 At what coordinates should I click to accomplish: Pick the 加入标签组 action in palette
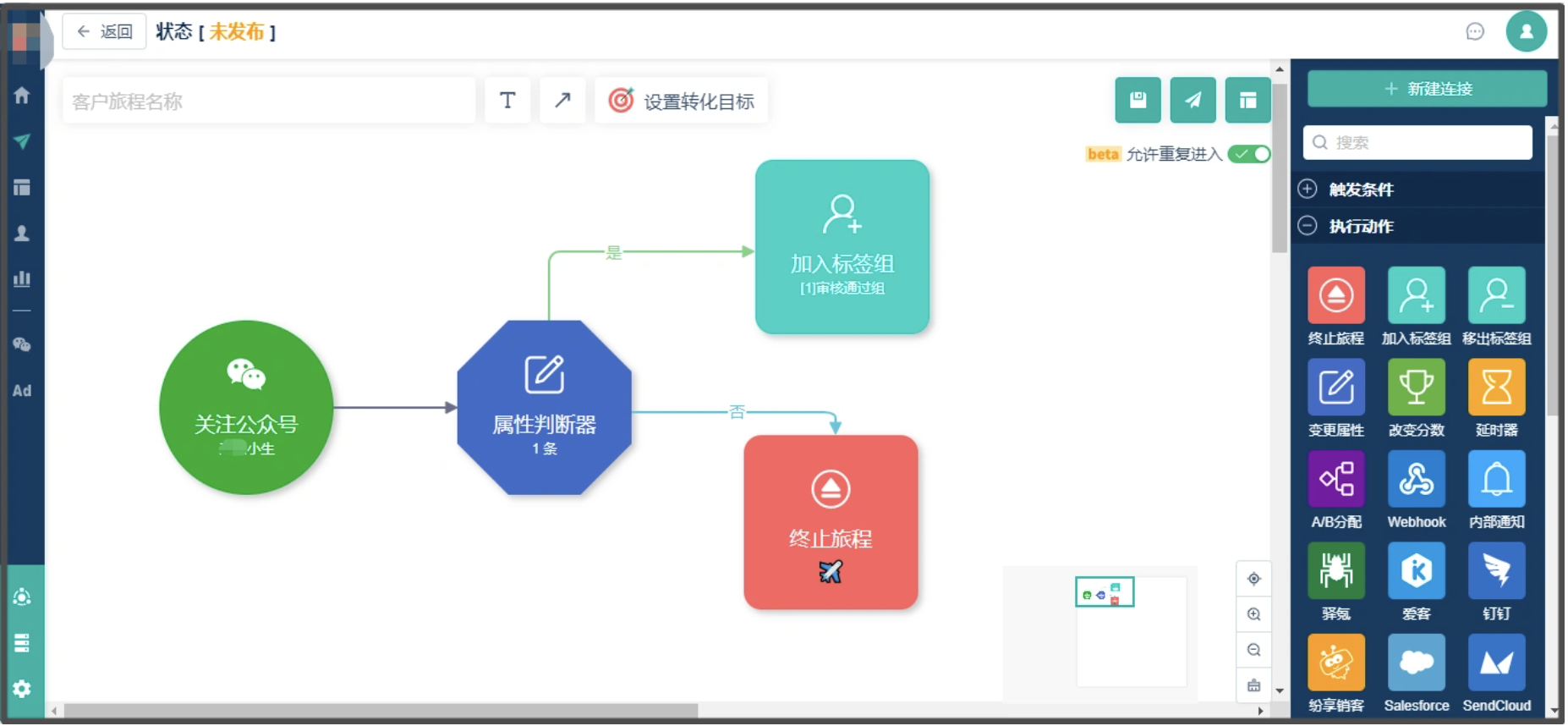pyautogui.click(x=1417, y=295)
